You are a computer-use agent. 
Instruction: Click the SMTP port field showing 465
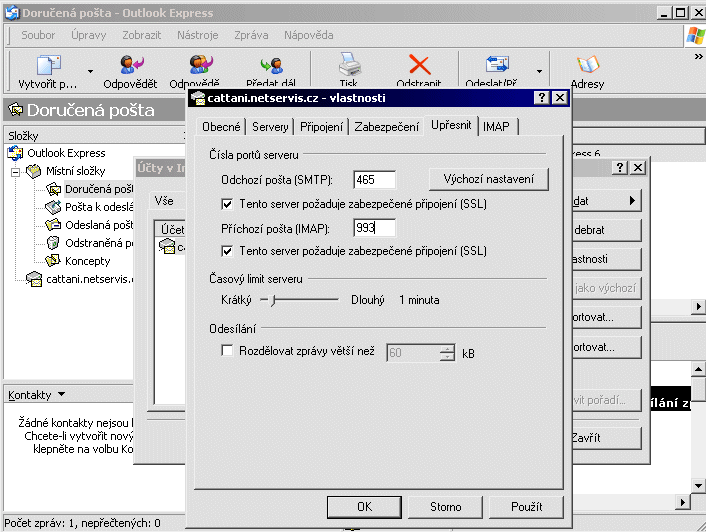click(375, 180)
